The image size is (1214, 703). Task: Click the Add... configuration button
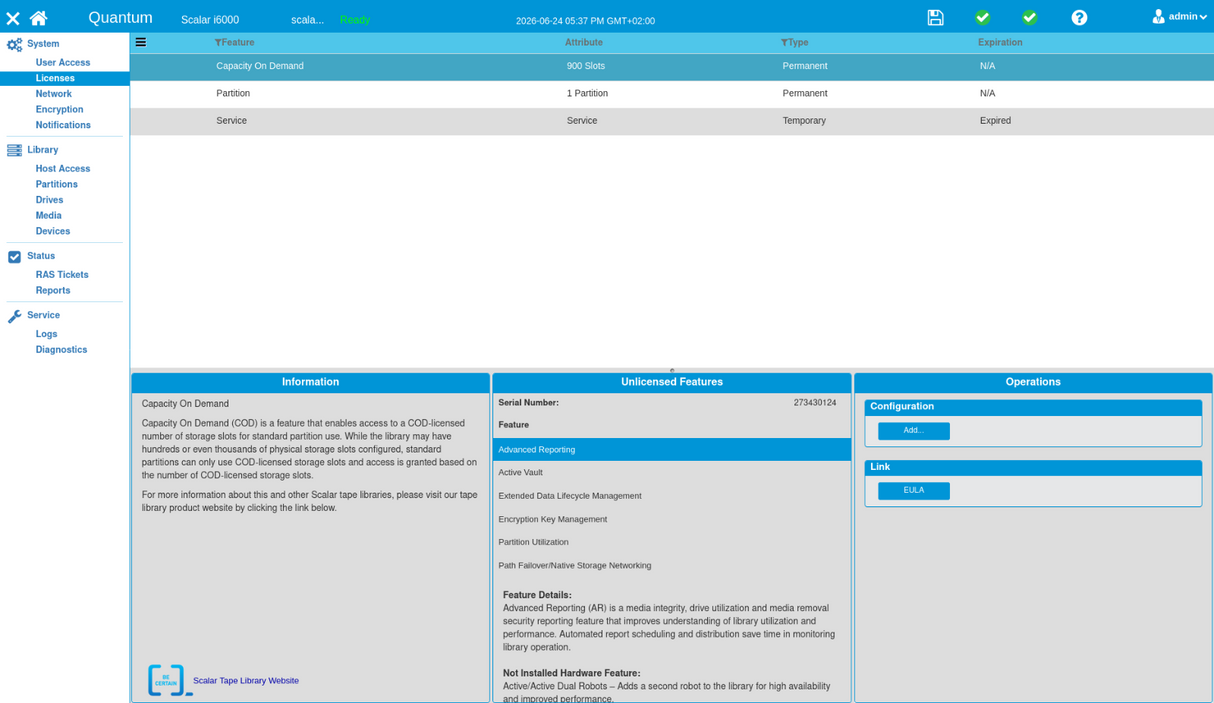coord(914,431)
